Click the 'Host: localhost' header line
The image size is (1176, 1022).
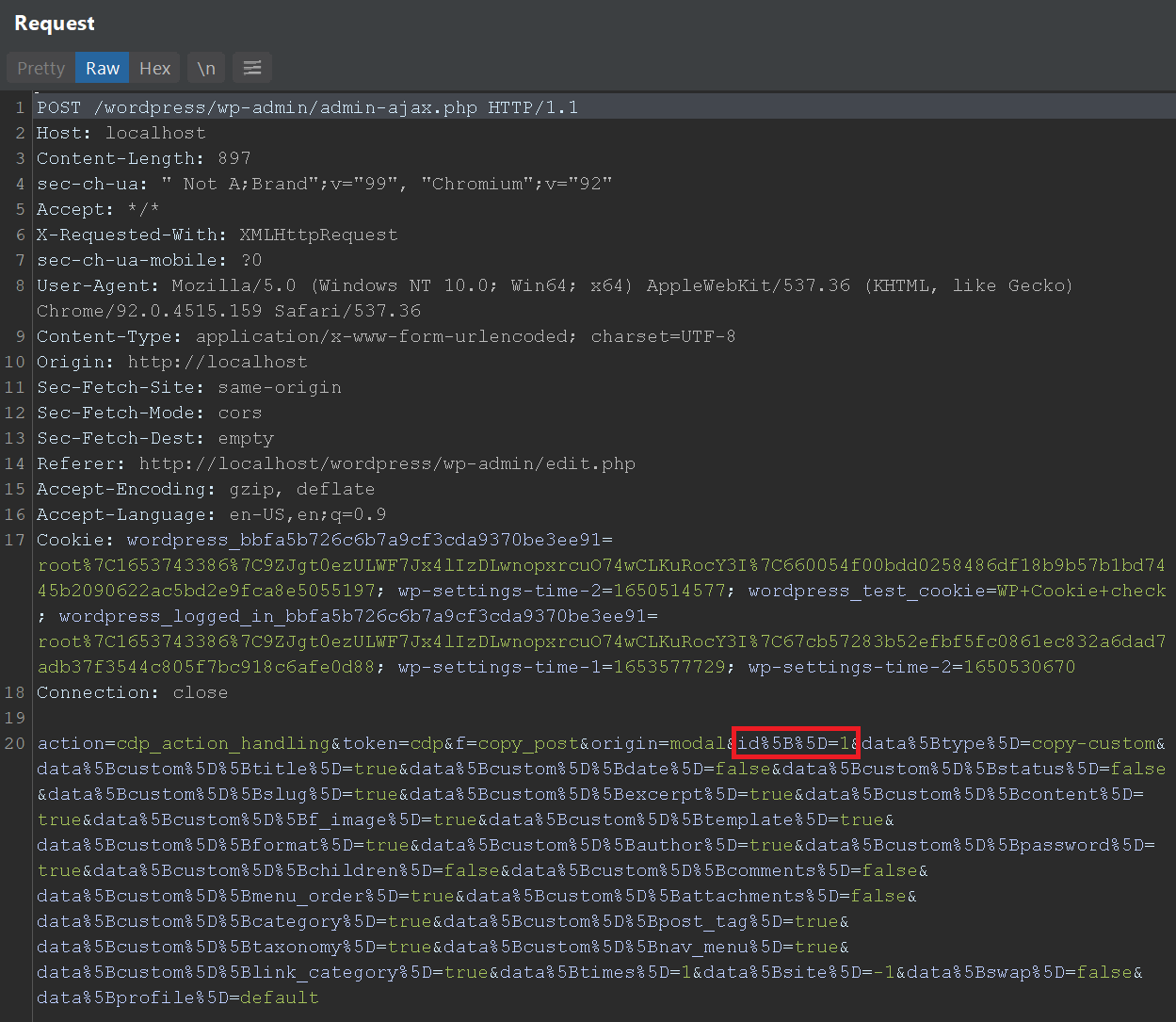click(x=121, y=133)
